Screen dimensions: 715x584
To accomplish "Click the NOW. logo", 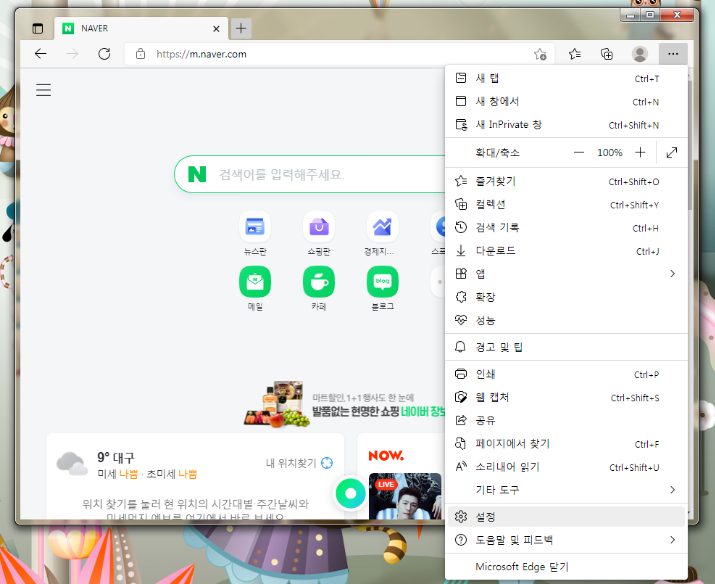I will (386, 455).
